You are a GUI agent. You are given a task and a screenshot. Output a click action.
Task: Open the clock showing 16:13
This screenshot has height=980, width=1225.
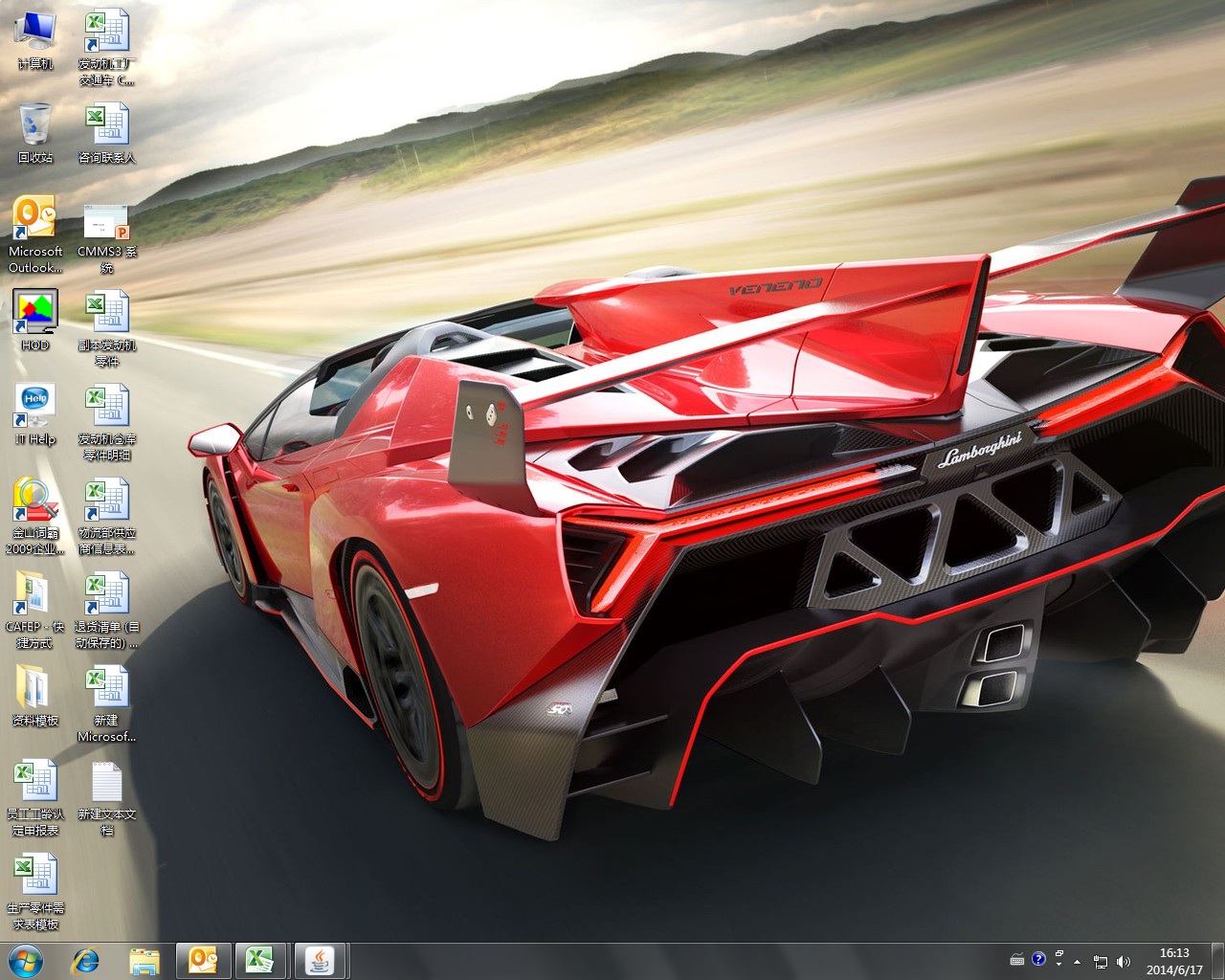1174,961
